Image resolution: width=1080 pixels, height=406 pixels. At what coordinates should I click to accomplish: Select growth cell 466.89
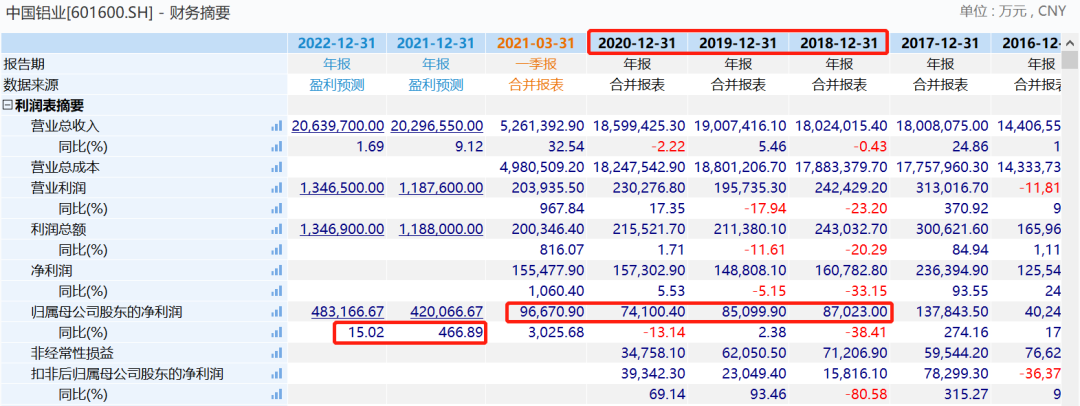[462, 333]
